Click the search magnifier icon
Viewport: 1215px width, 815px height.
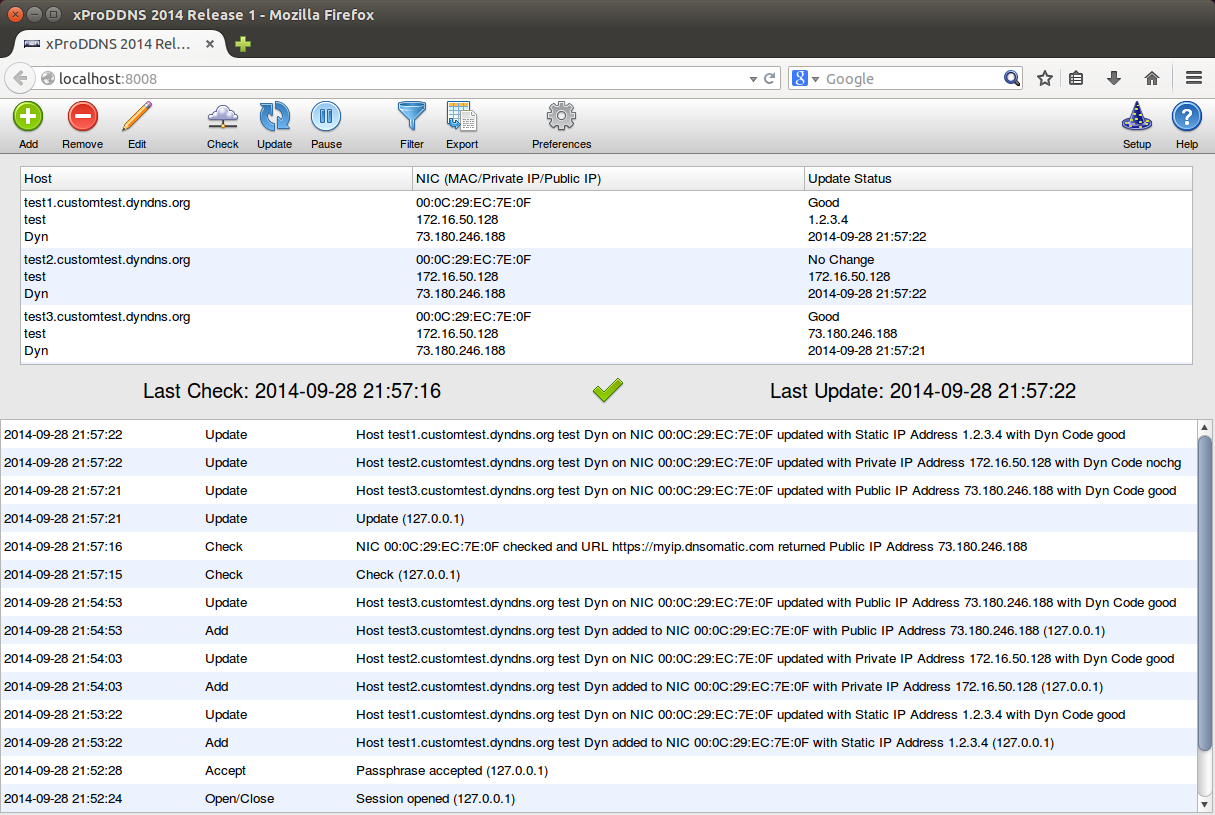coord(1012,78)
